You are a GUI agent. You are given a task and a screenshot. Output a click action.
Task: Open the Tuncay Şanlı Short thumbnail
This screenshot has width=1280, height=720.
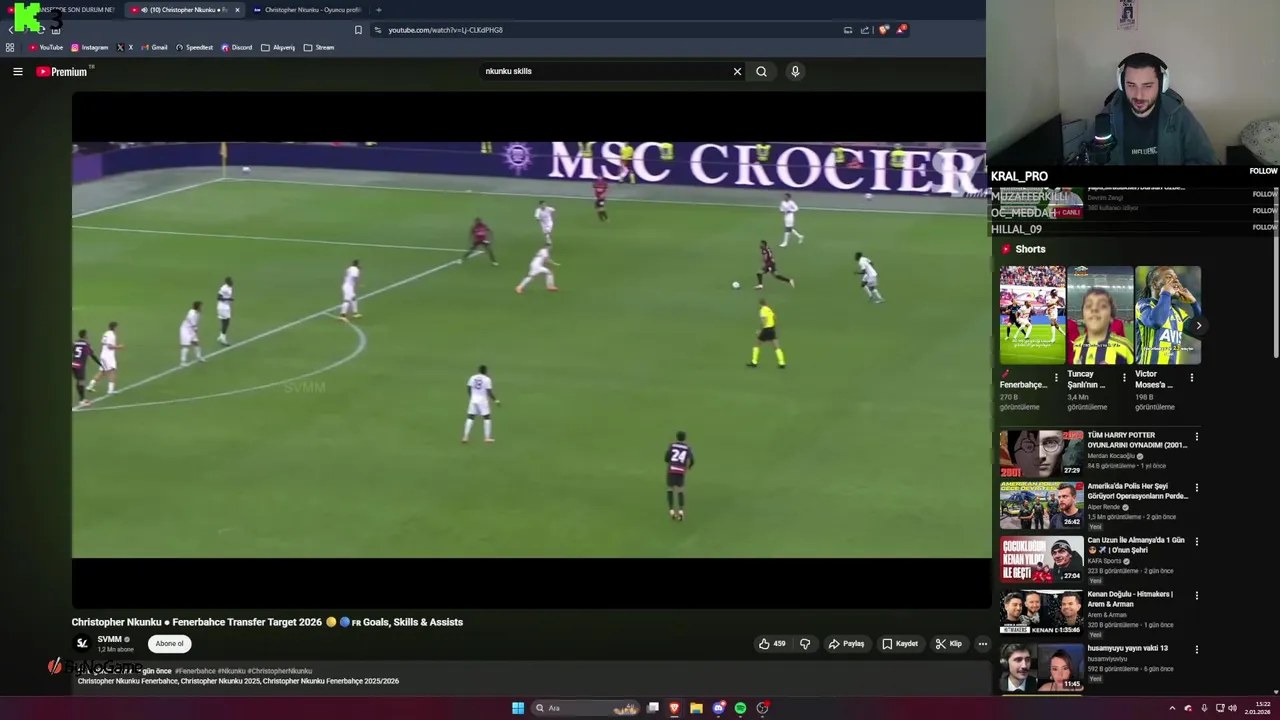tap(1100, 315)
